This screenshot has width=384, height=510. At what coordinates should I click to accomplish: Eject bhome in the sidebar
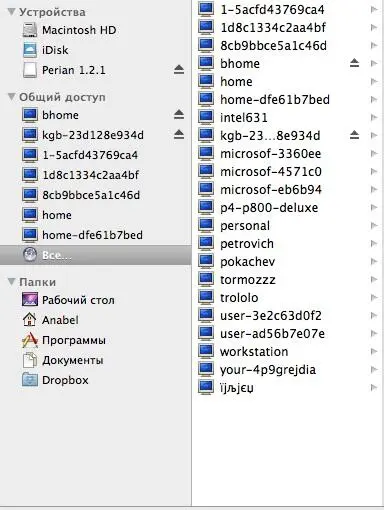coord(179,115)
